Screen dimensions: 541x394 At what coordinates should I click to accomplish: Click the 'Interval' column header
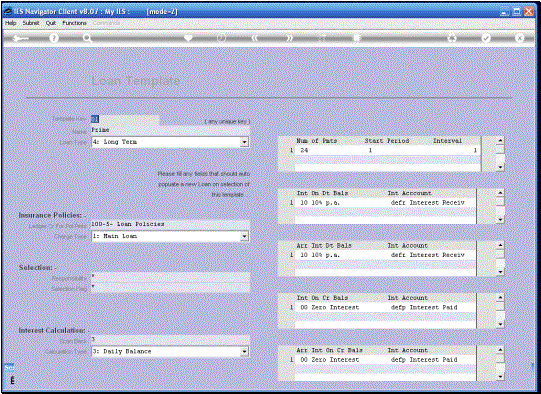(447, 141)
